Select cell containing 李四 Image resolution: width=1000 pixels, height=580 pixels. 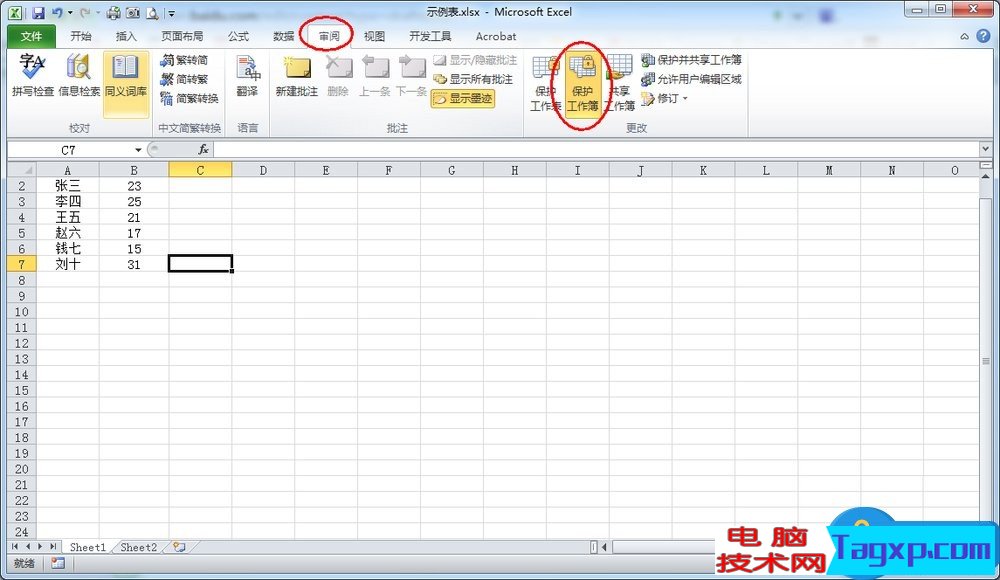click(x=68, y=202)
